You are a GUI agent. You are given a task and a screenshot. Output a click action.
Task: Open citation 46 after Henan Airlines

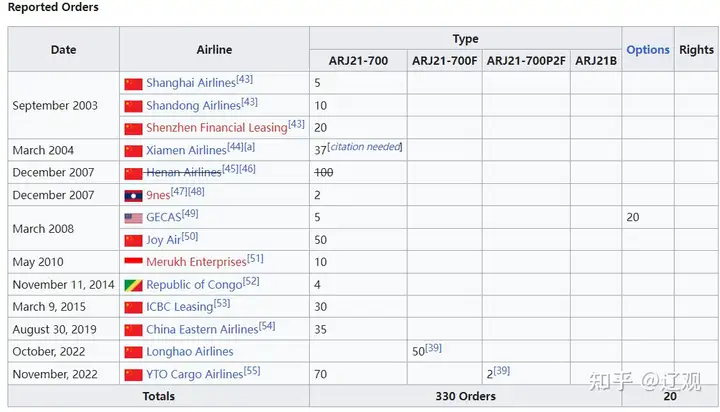247,169
